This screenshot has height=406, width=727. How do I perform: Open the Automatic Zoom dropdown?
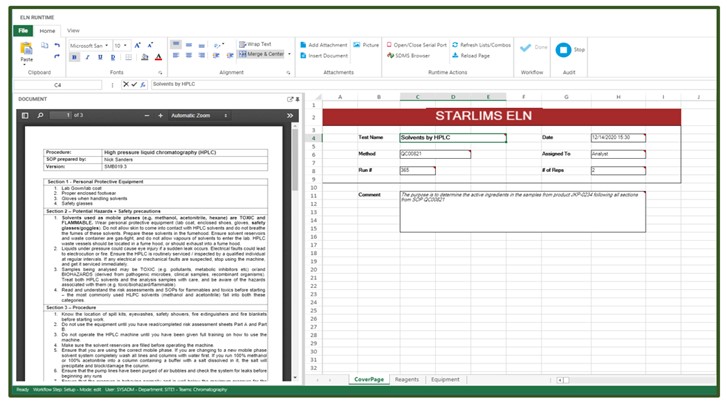coord(199,115)
